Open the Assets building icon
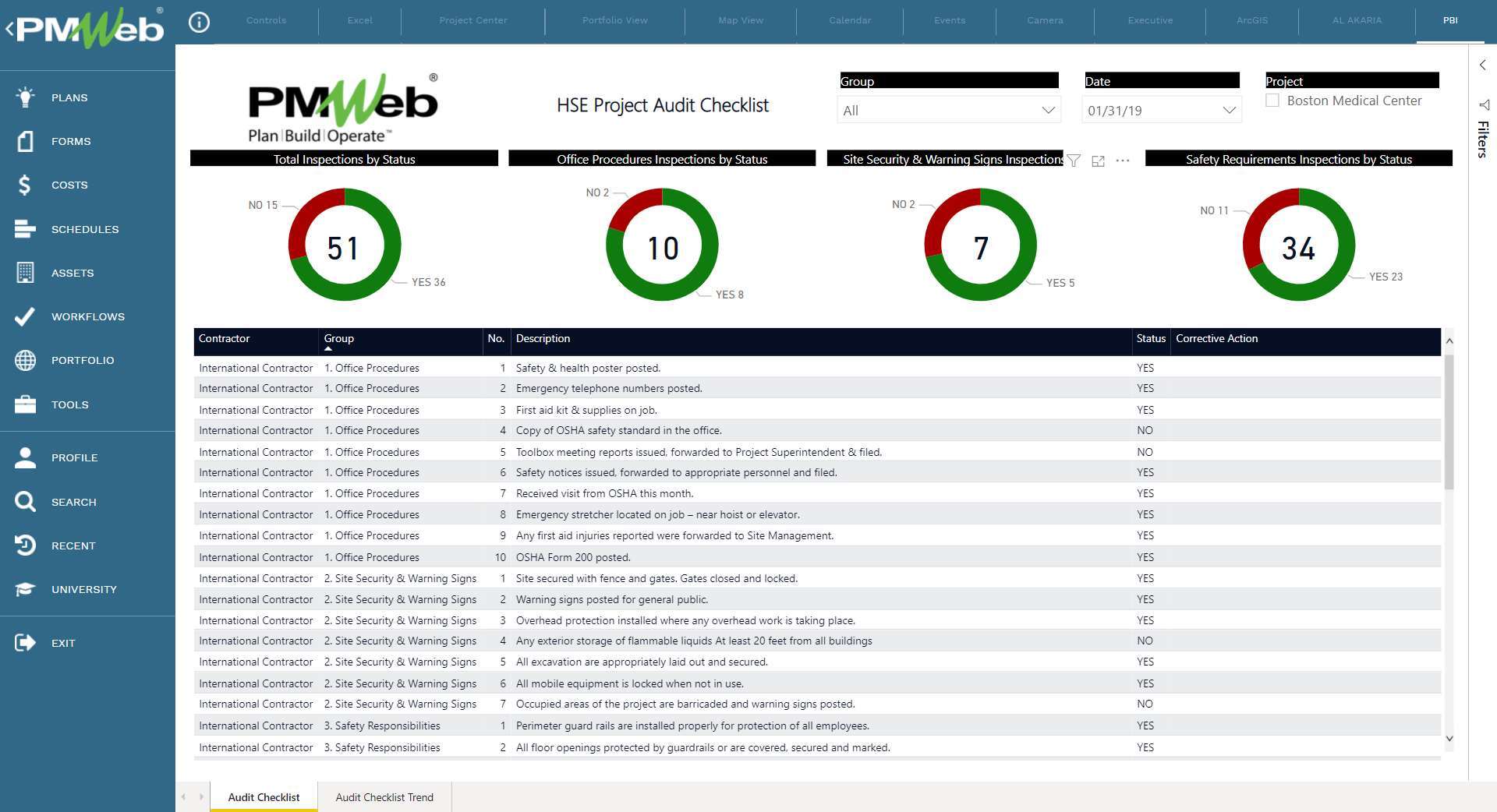 [25, 273]
